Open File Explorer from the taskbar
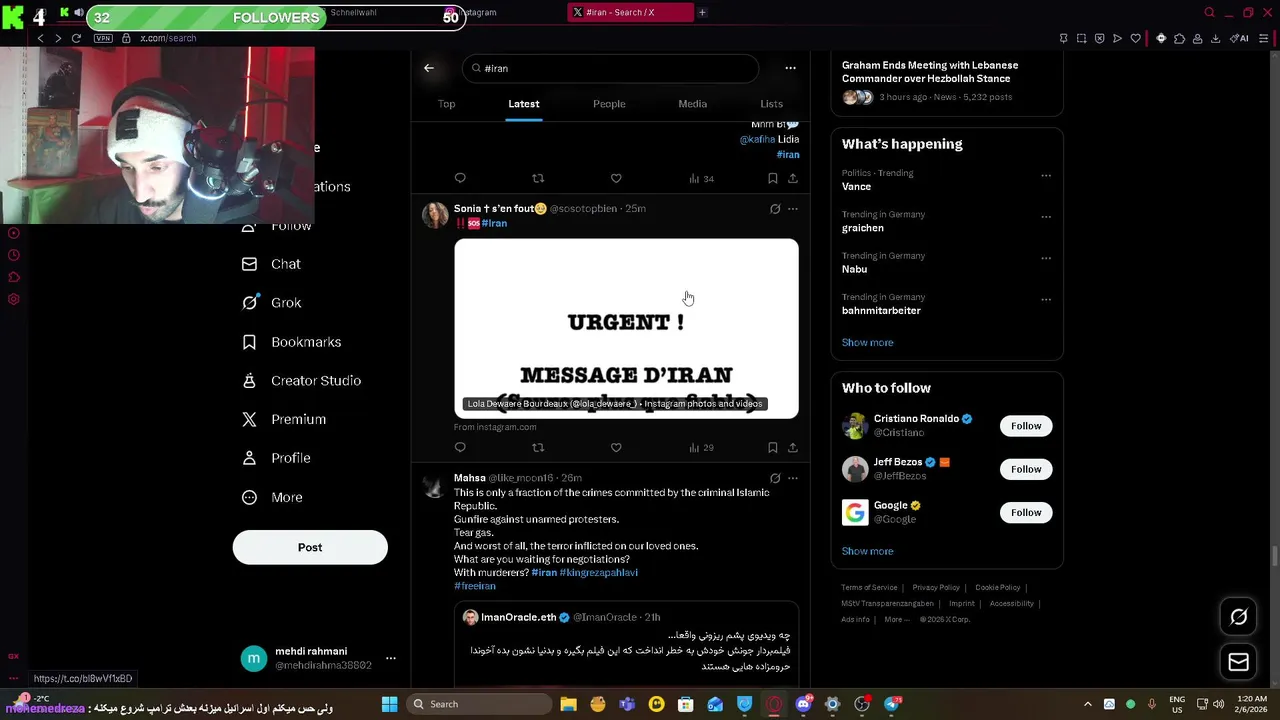The image size is (1280, 720). pos(568,704)
